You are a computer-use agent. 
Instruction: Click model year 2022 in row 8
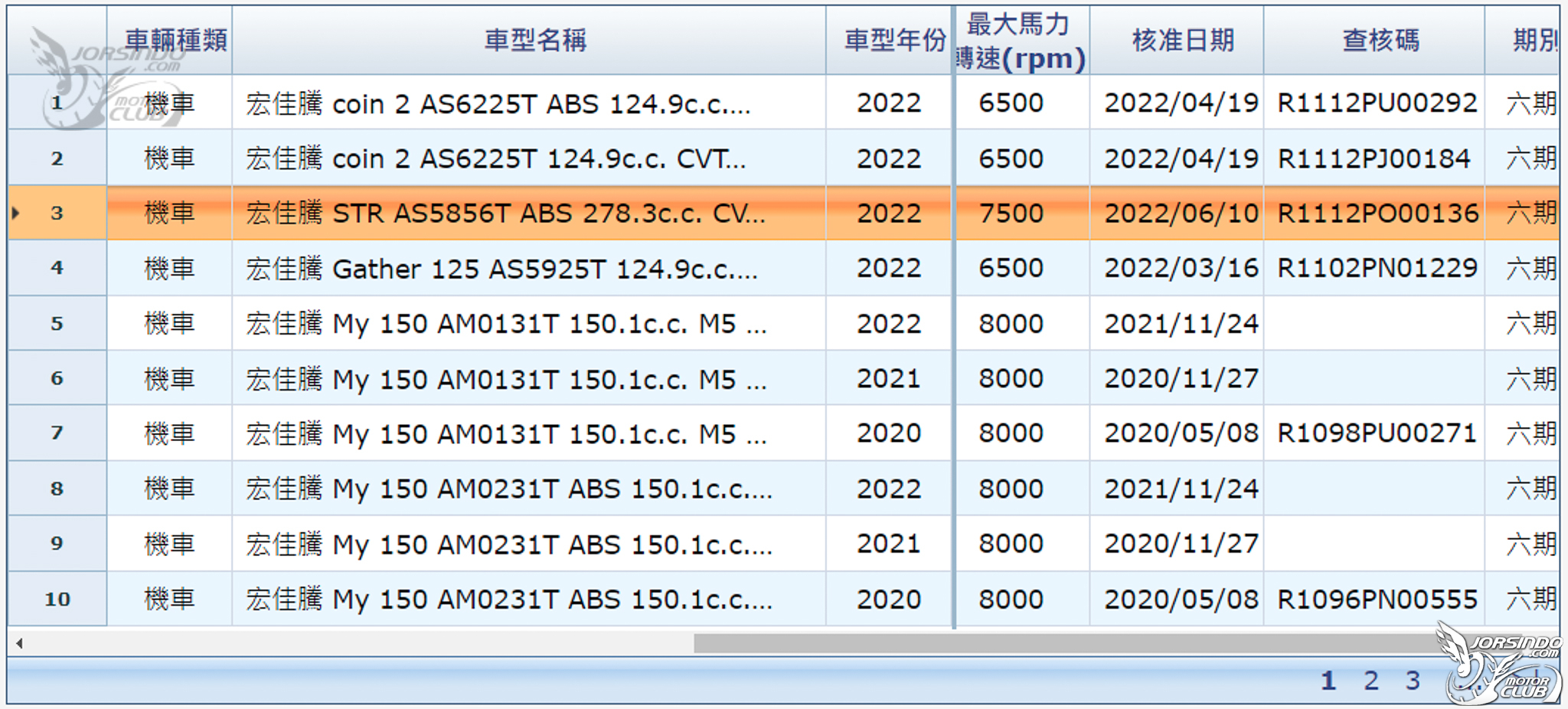pyautogui.click(x=888, y=488)
